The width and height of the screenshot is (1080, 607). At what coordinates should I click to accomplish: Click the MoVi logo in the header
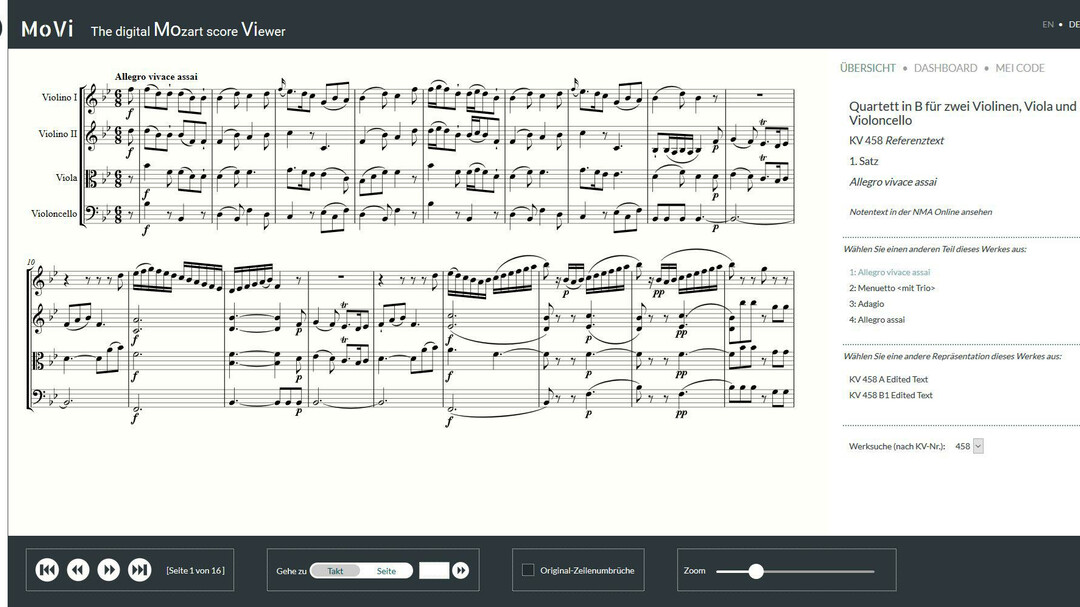click(48, 29)
